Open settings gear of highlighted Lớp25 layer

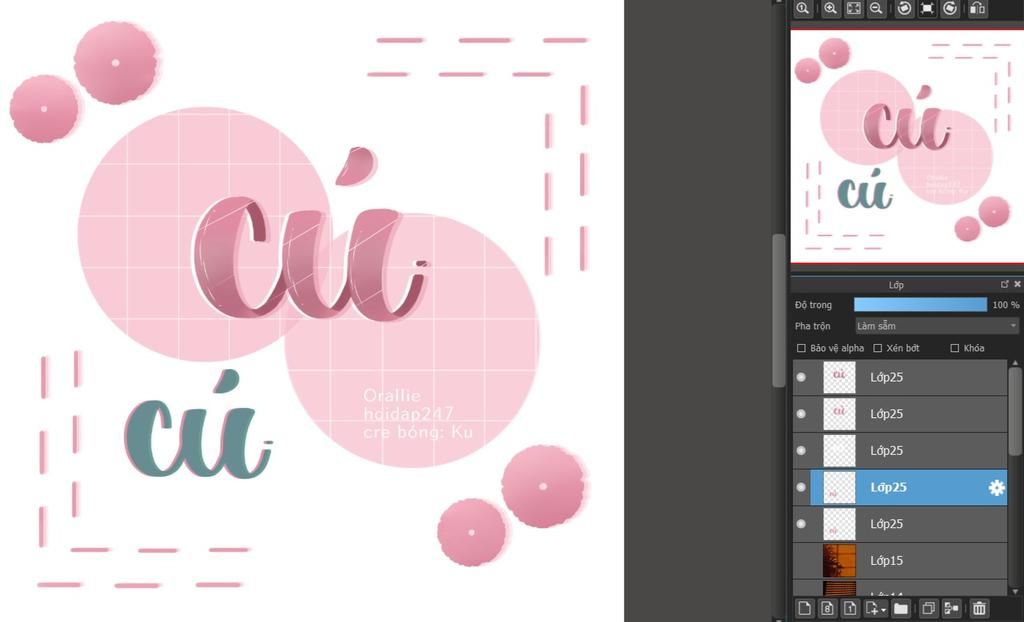tap(997, 487)
